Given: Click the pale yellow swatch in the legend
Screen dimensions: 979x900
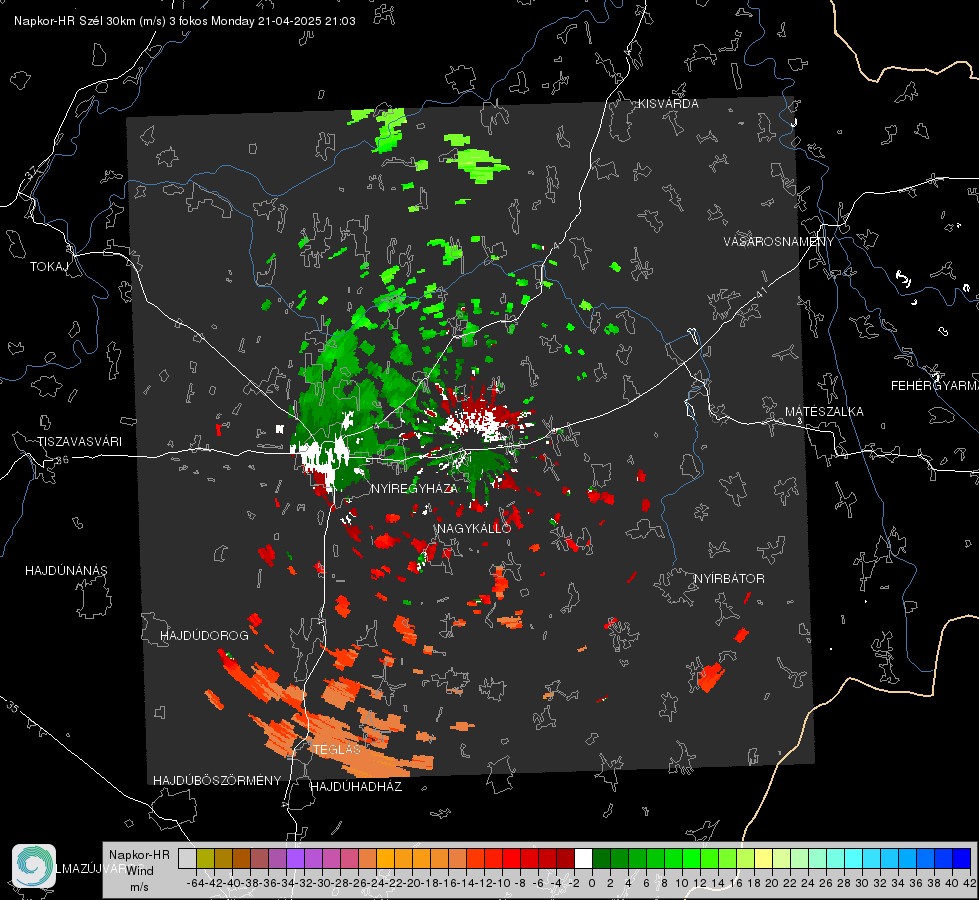Looking at the screenshot, I should [x=764, y=858].
